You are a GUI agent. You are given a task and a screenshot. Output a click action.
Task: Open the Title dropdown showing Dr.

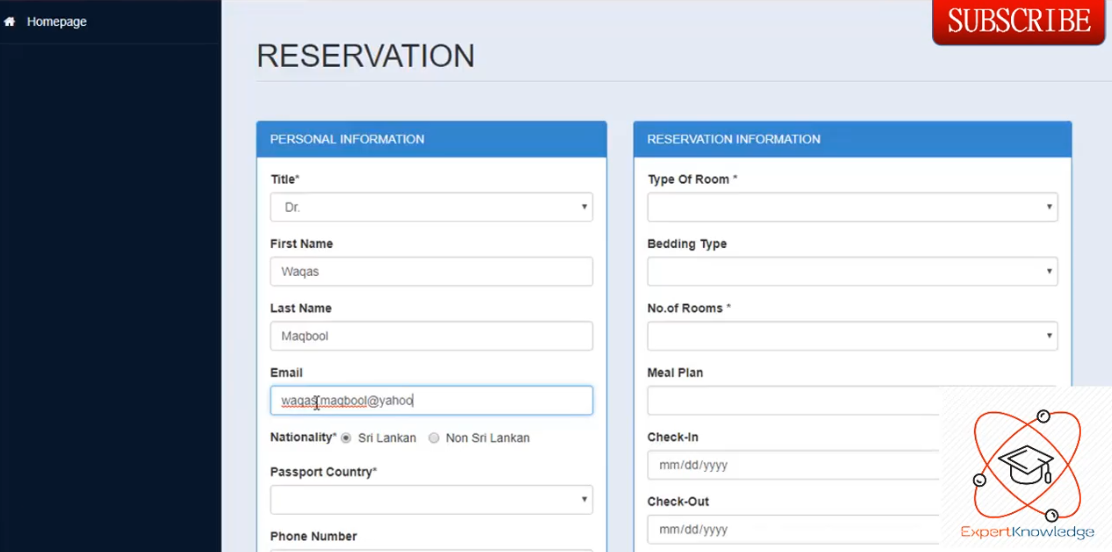point(431,207)
